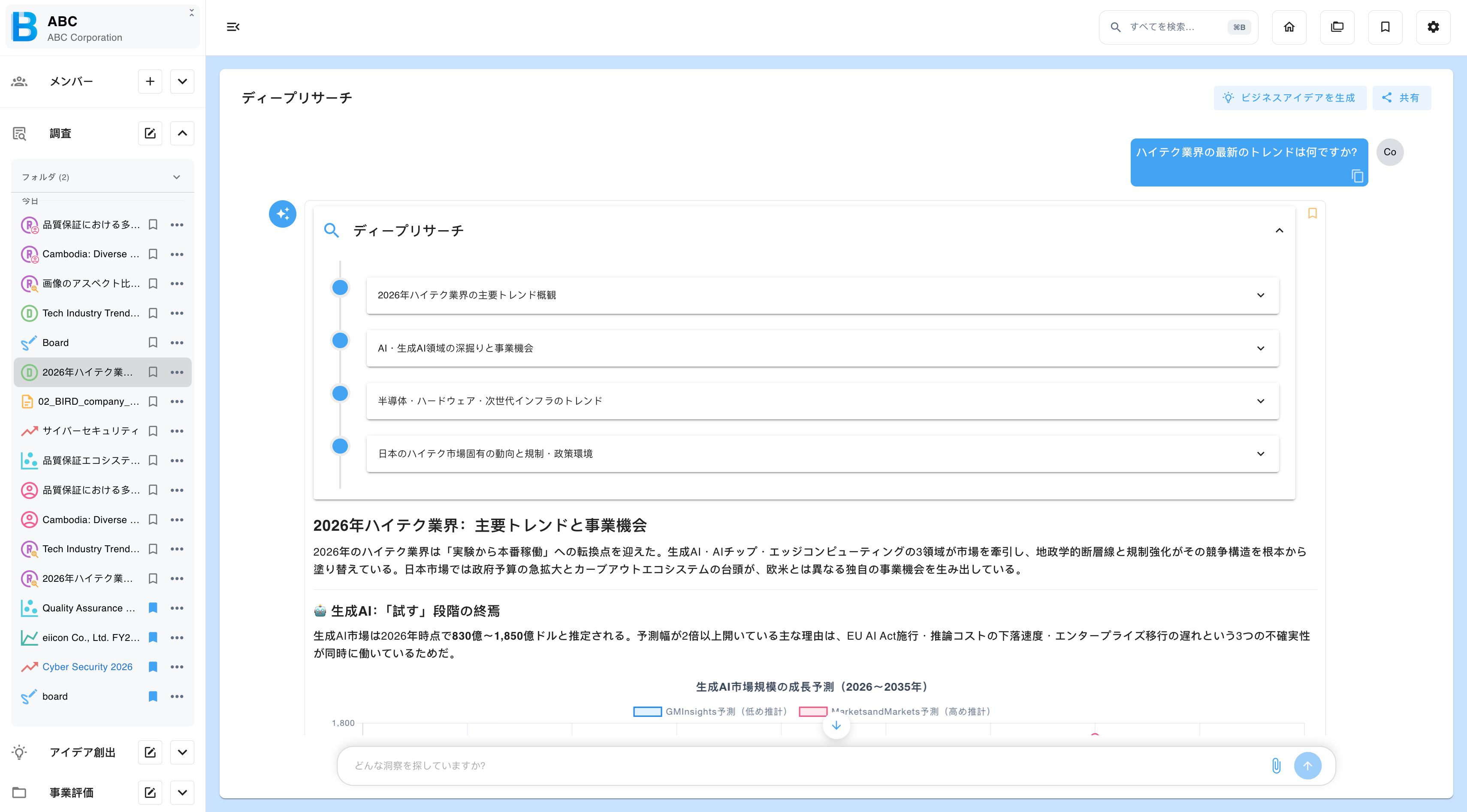Create a new アイデア創出 entry
Screen dimensions: 1467x812
click(x=150, y=752)
